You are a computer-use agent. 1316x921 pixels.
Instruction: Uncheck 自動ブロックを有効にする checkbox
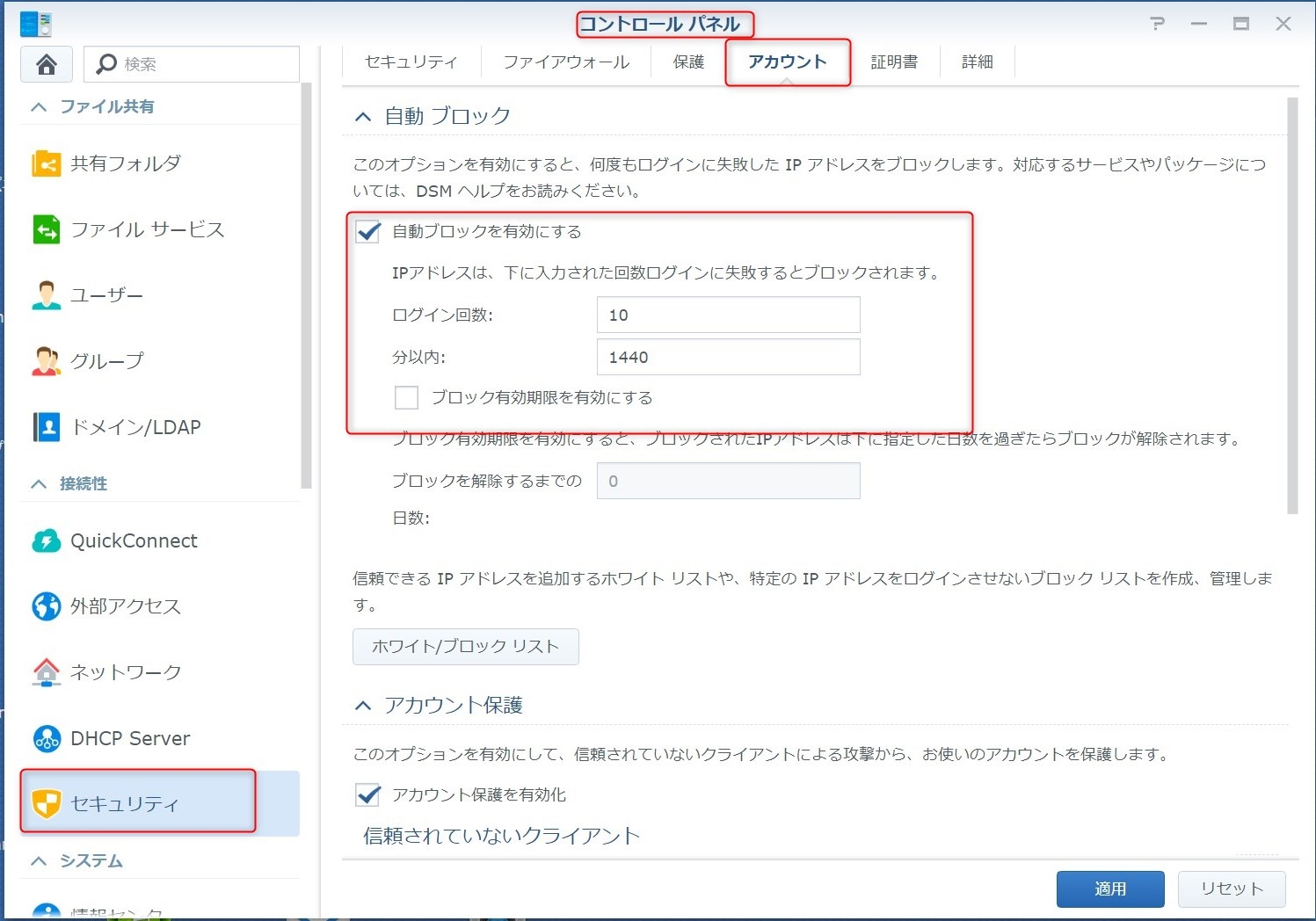(x=368, y=232)
